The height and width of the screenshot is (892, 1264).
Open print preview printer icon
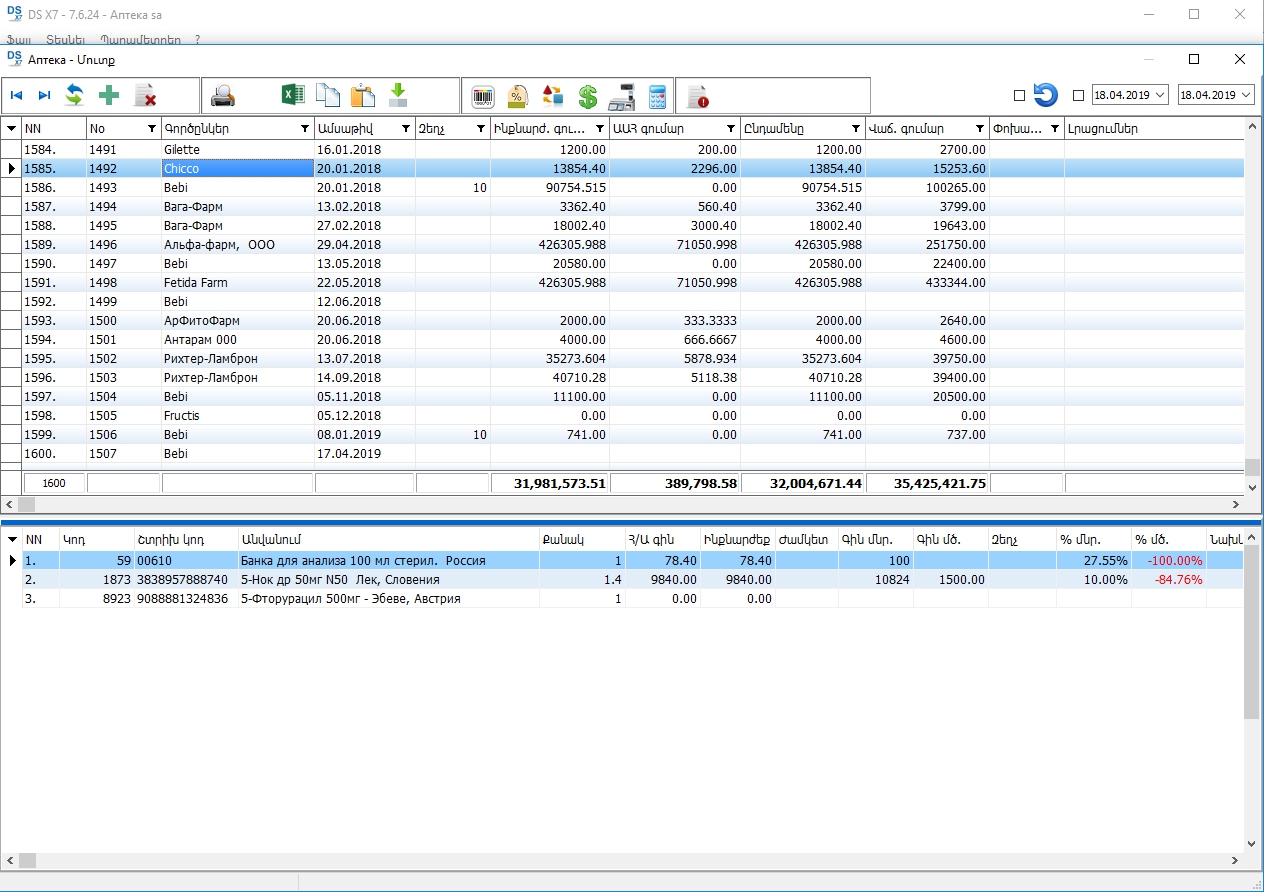223,96
